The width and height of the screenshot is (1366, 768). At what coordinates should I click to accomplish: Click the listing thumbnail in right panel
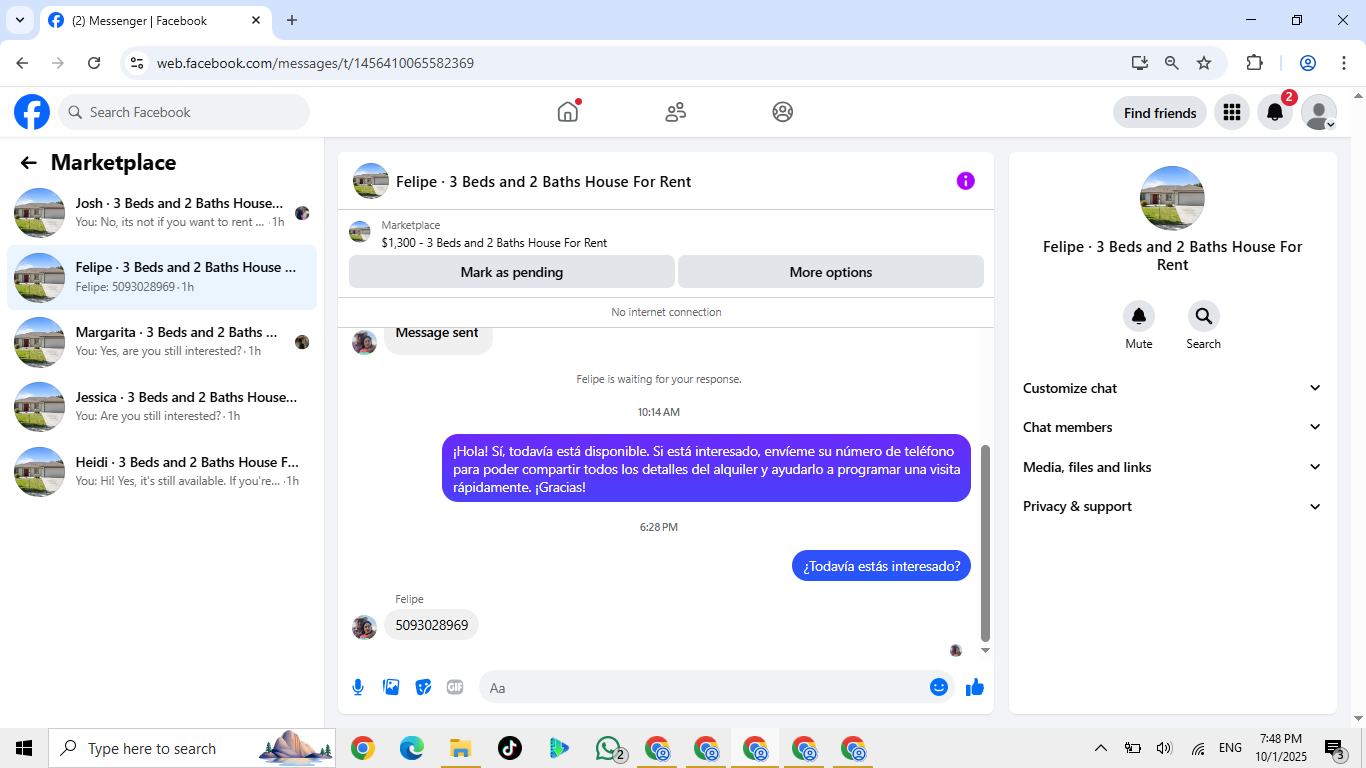click(1172, 198)
